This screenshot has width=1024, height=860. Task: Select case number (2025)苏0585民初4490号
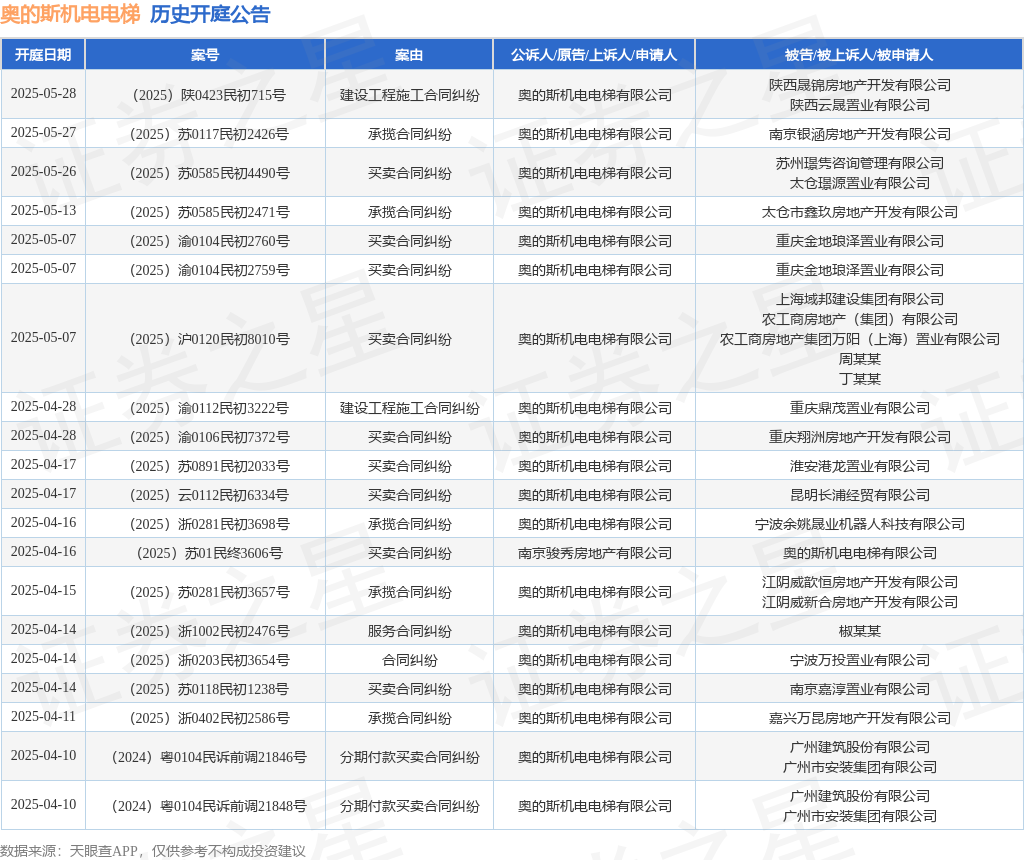(209, 174)
